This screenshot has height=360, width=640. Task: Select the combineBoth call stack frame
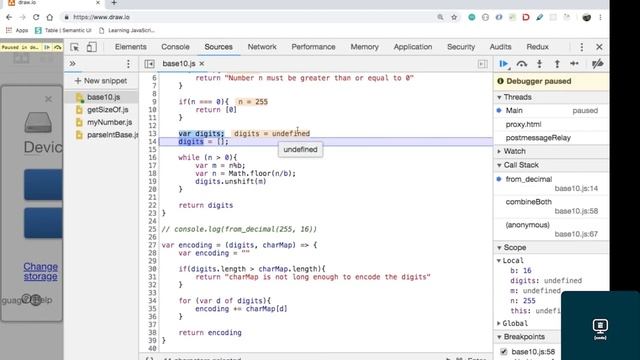pos(551,206)
